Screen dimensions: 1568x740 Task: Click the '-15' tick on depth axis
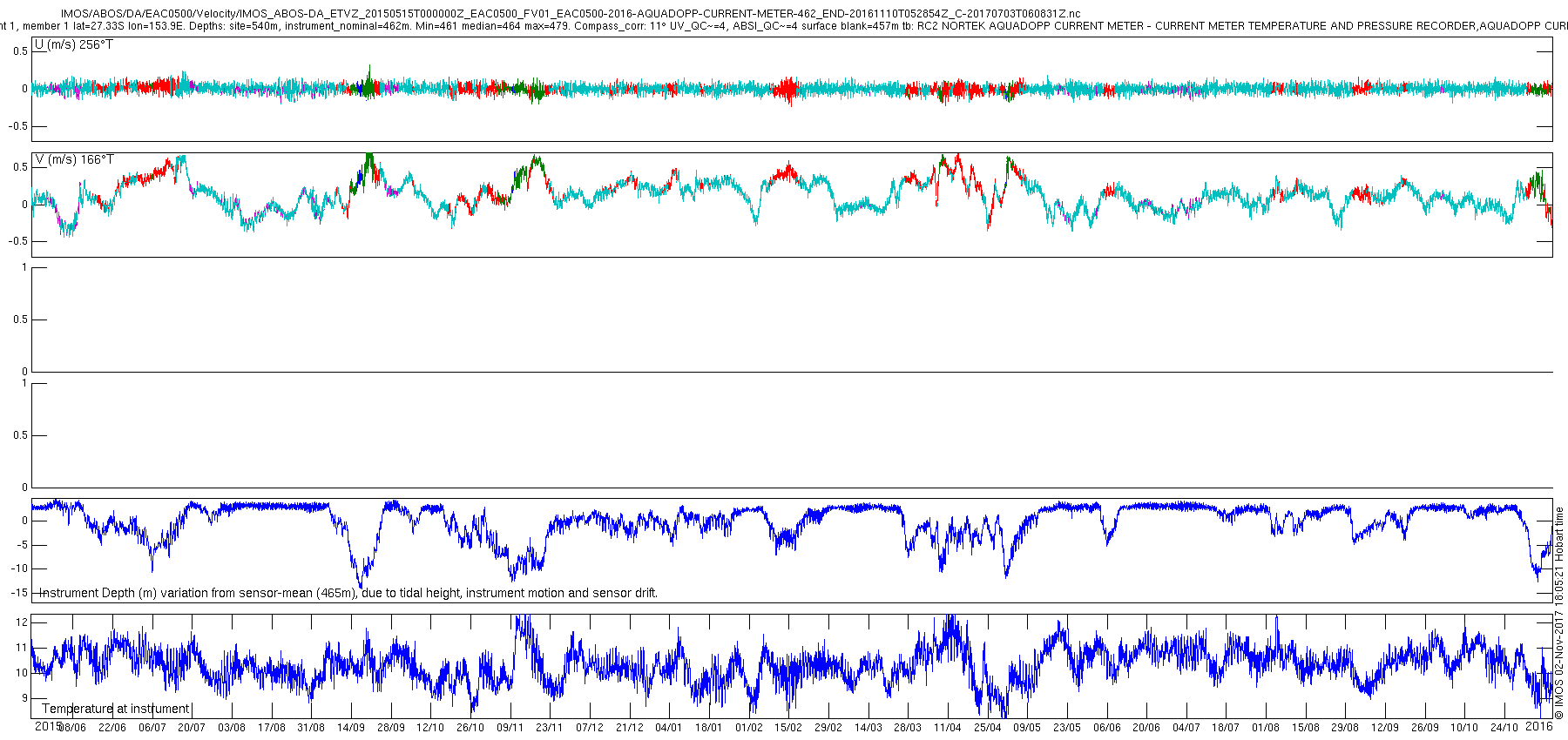pos(19,593)
